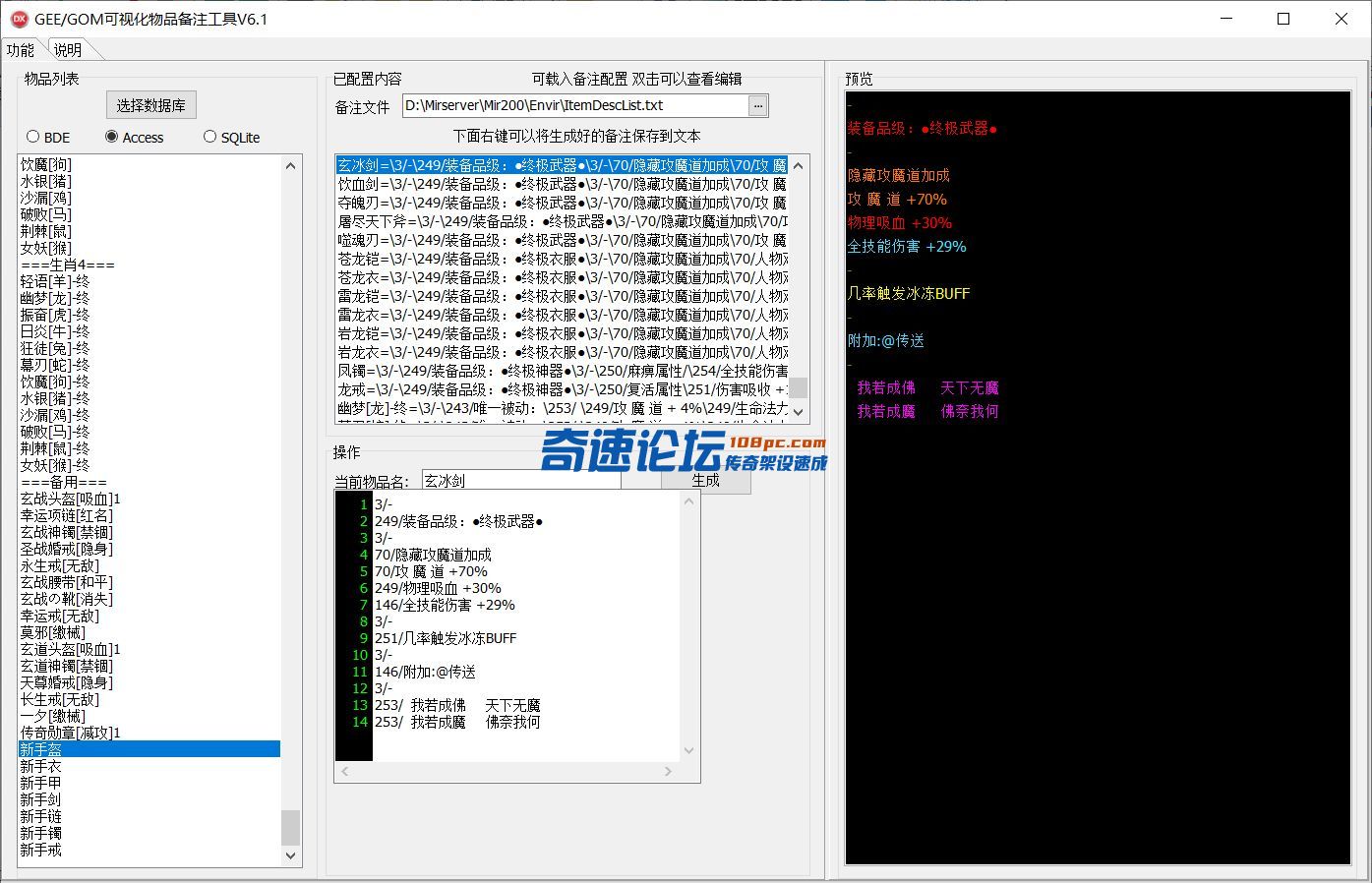Select the 凤镯 config row
1372x883 pixels.
tap(562, 371)
